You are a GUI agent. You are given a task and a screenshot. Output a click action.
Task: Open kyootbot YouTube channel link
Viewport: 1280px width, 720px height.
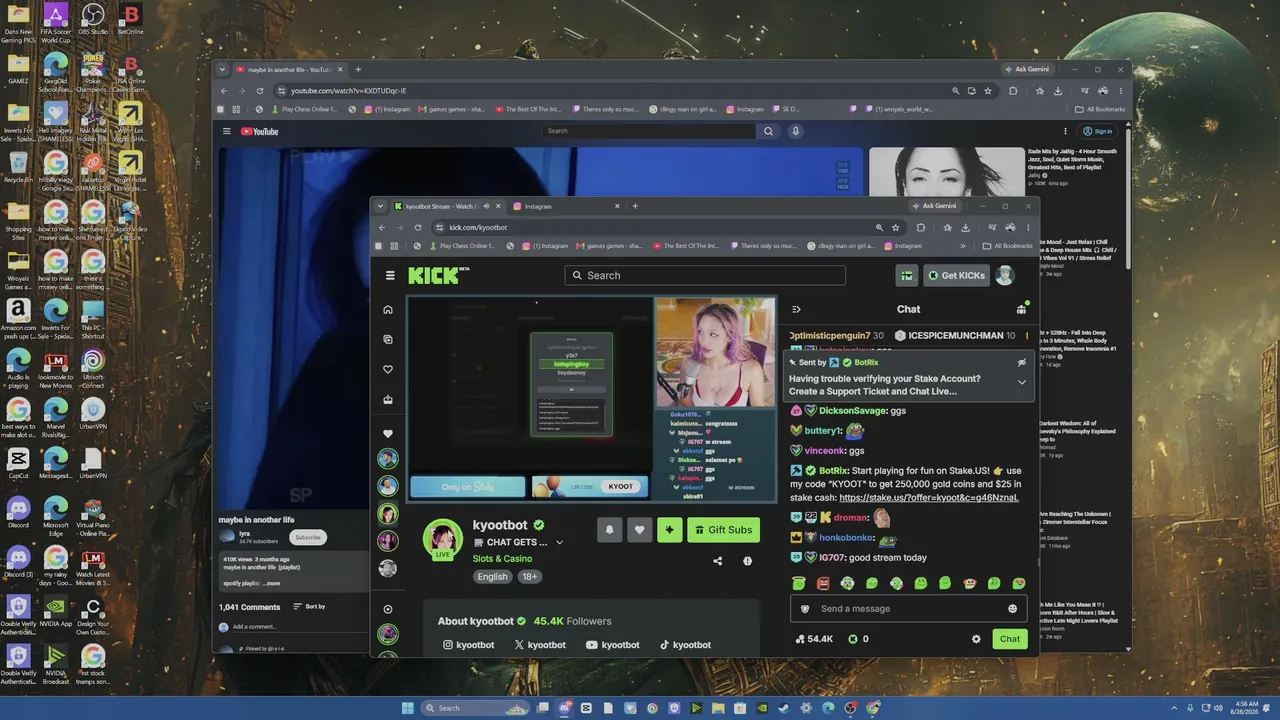click(x=613, y=645)
